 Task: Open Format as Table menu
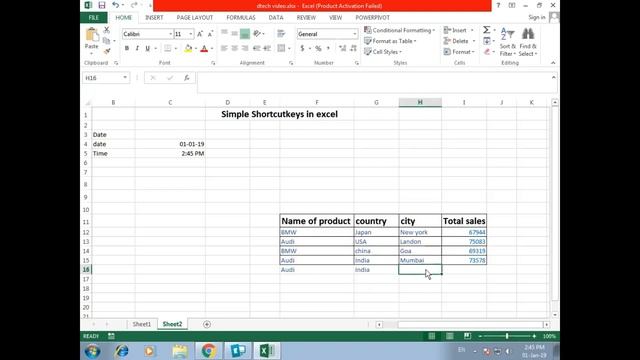coord(390,41)
